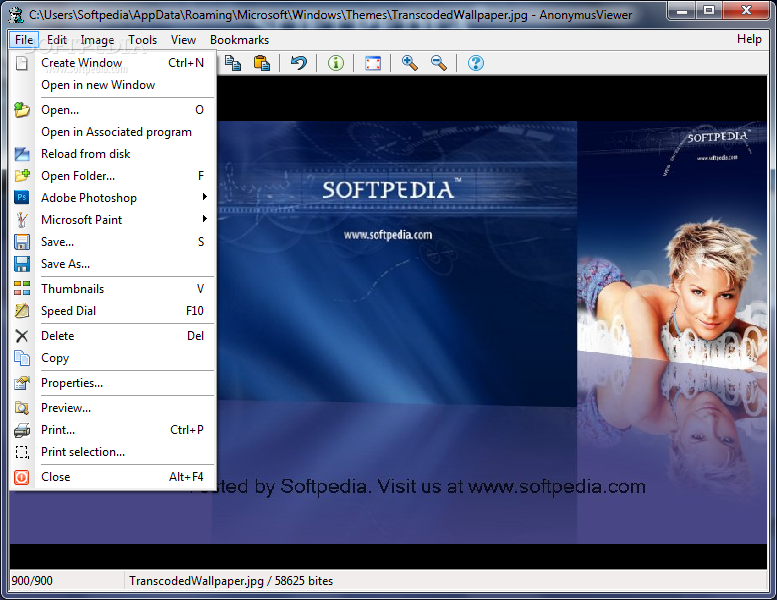This screenshot has width=777, height=600.
Task: Choose Open... from File menu
Action: tap(113, 109)
